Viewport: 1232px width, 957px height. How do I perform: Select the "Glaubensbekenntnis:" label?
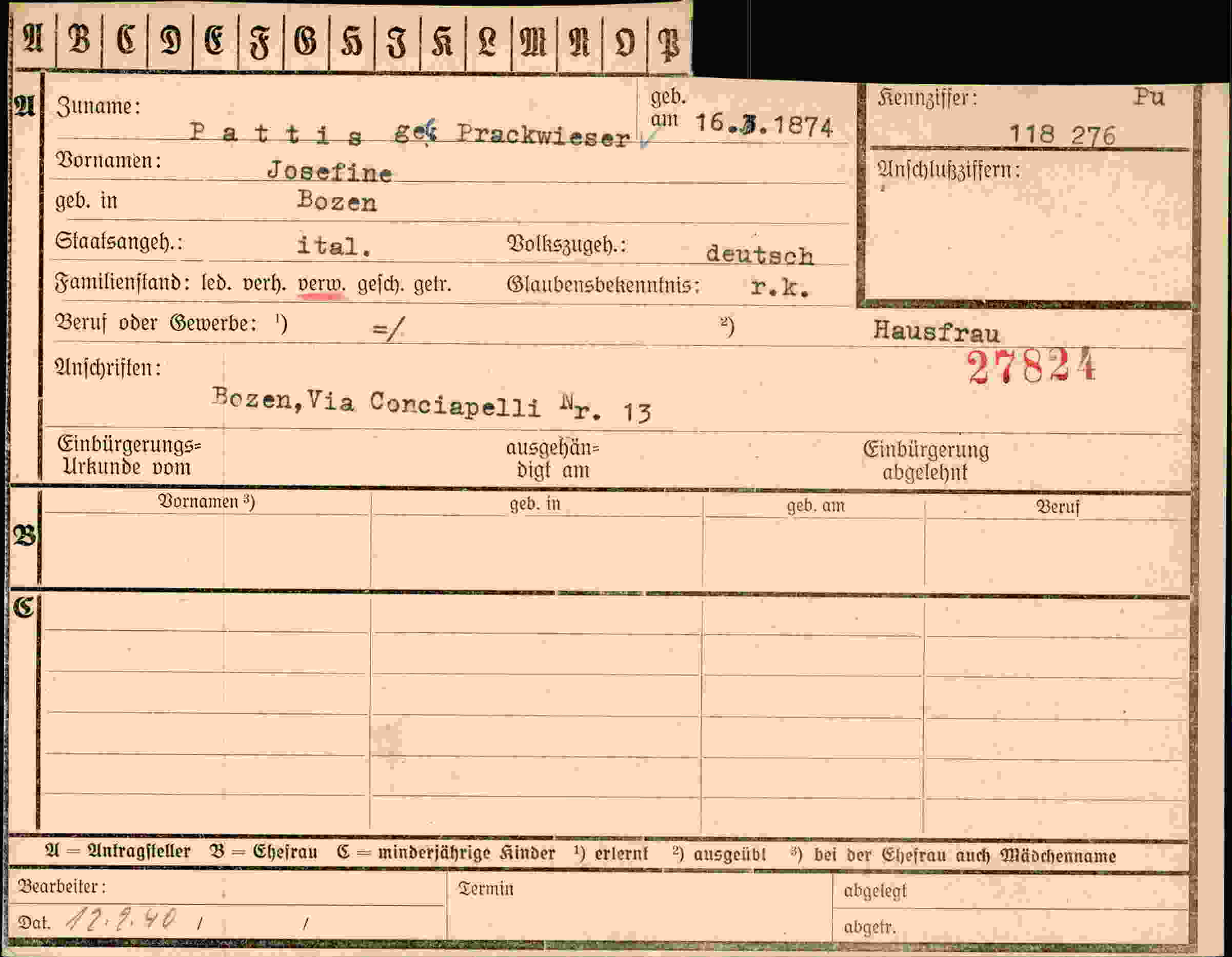[x=603, y=285]
